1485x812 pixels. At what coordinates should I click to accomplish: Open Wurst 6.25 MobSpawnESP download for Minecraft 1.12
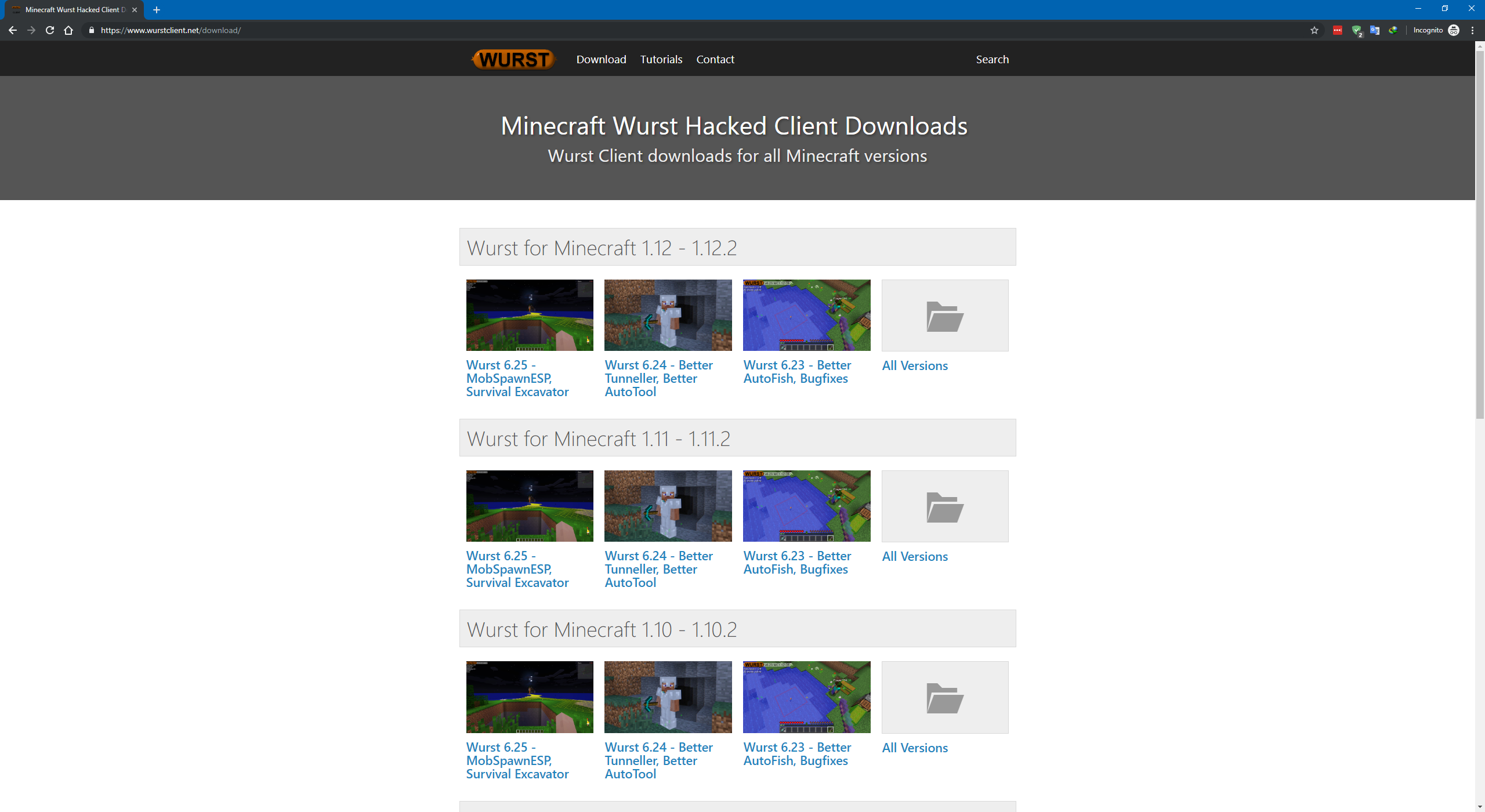517,378
